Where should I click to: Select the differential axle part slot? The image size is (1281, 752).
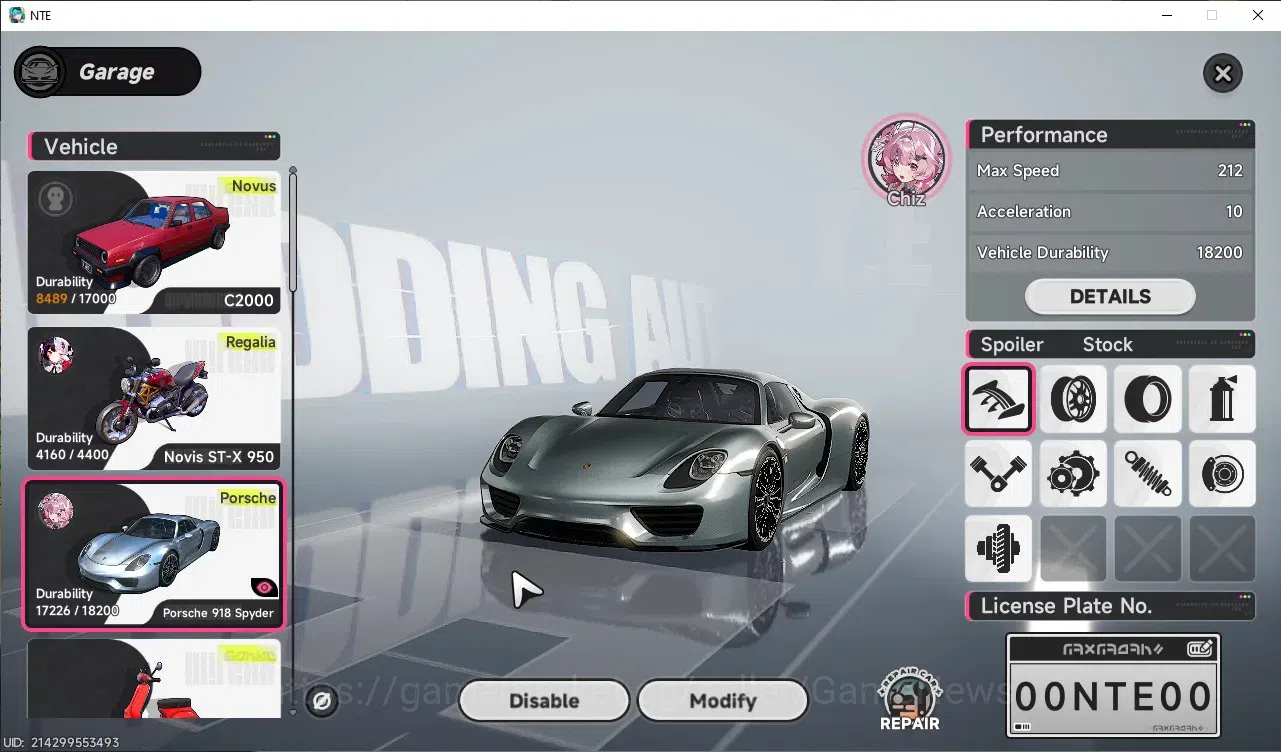(x=998, y=548)
